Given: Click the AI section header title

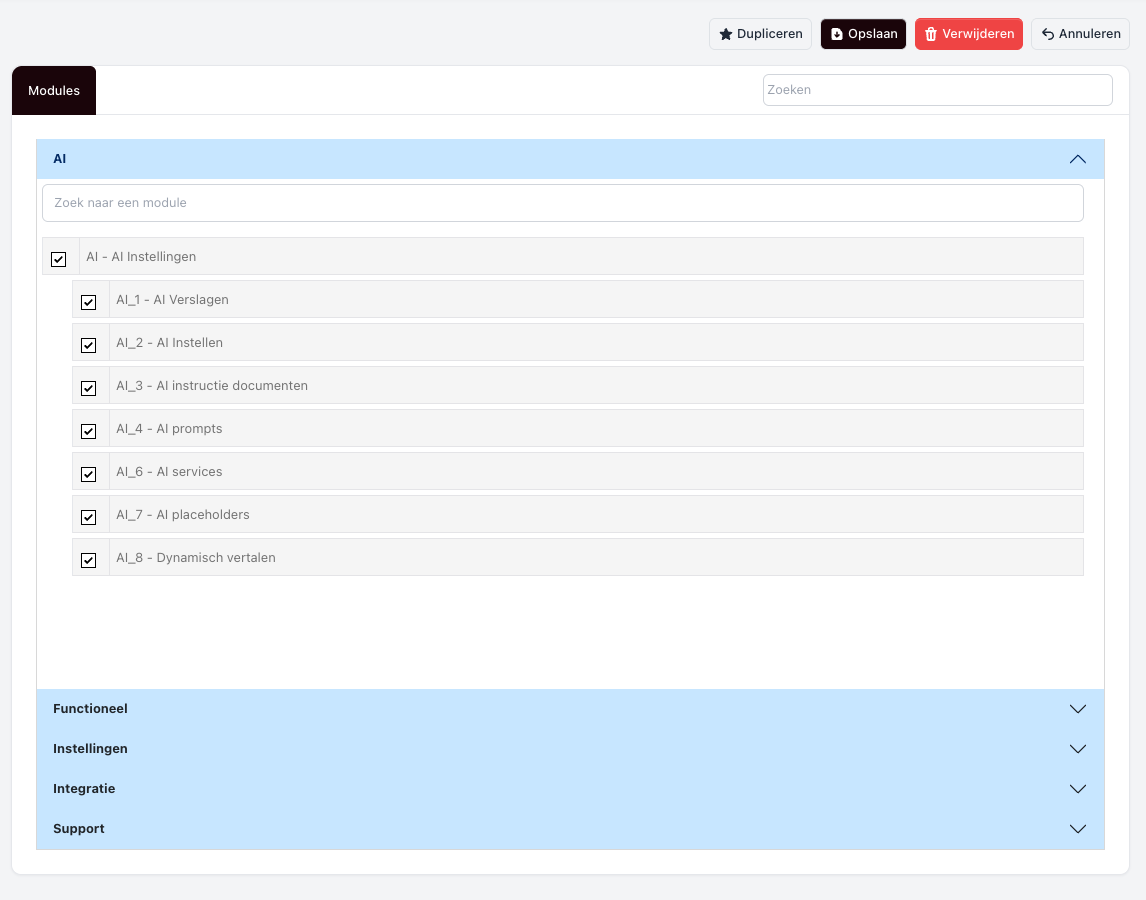Looking at the screenshot, I should [60, 159].
